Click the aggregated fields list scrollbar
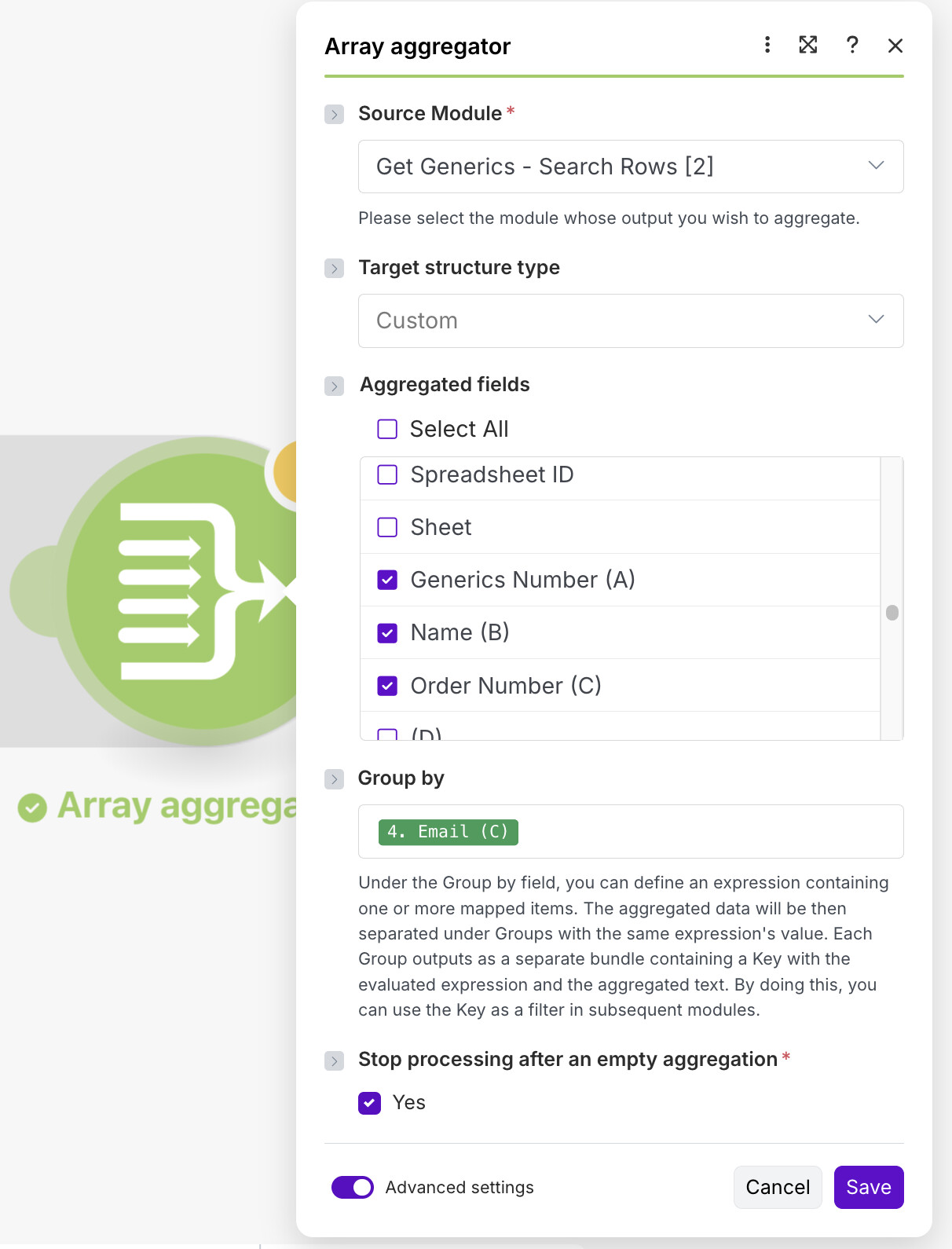The height and width of the screenshot is (1249, 952). [892, 613]
